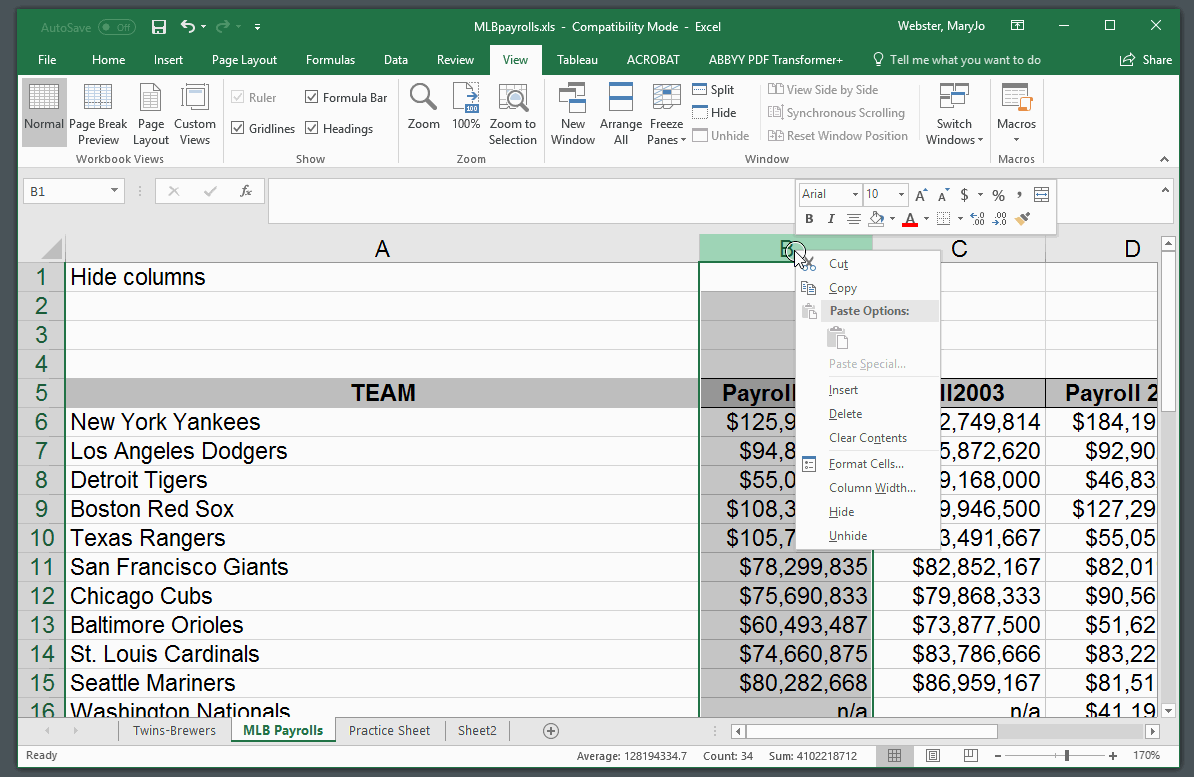Expand the Name Box dropdown
This screenshot has width=1194, height=777.
114,190
